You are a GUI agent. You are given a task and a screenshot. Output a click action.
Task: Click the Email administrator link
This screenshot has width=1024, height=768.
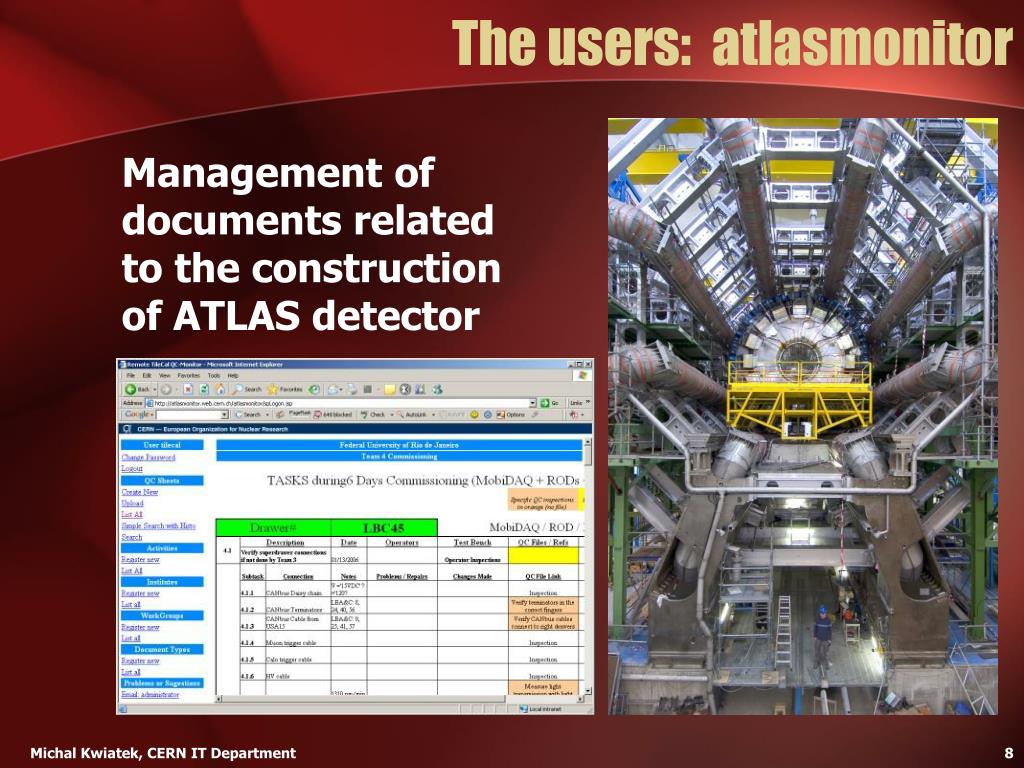pos(150,694)
